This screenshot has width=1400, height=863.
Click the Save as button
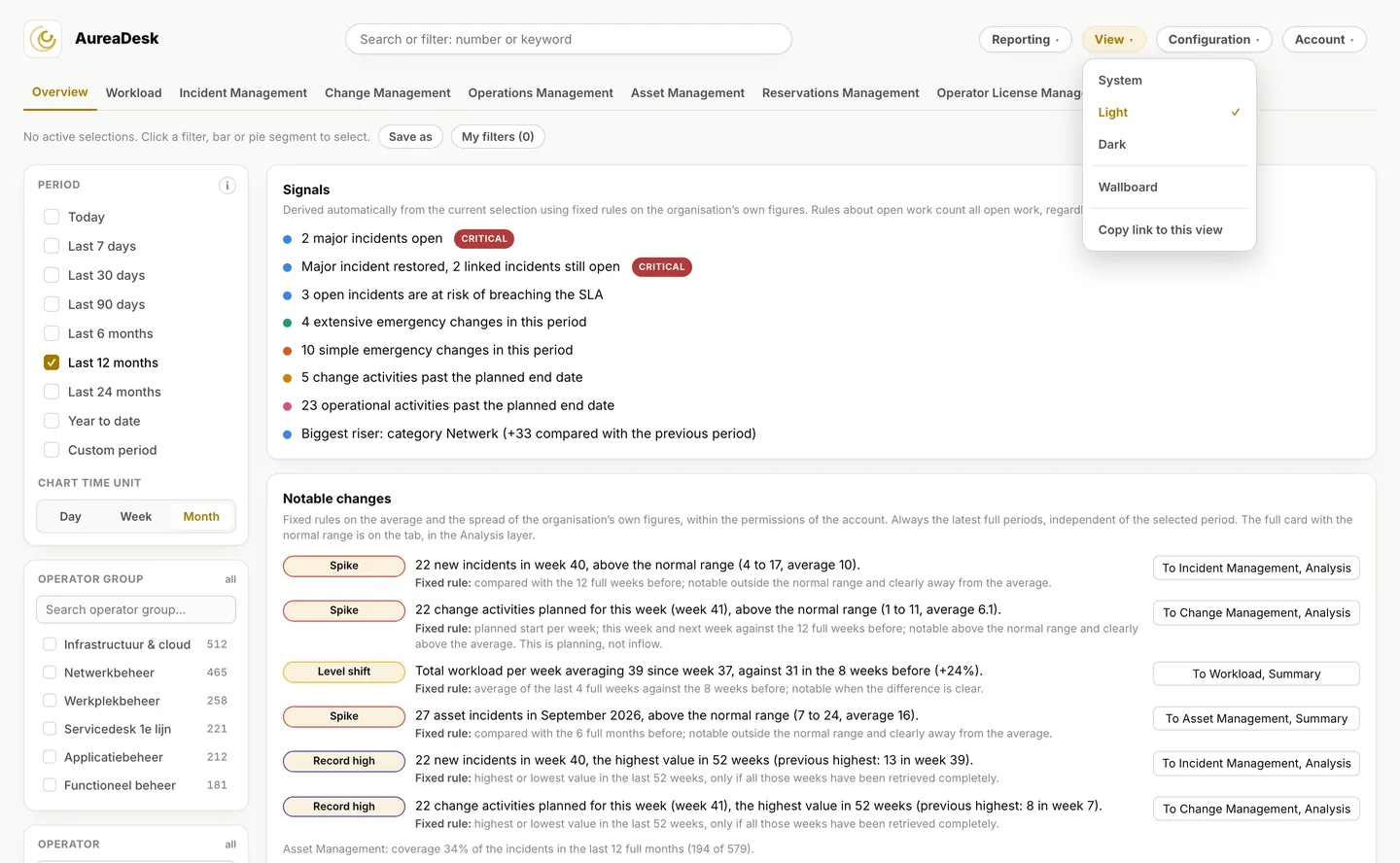pos(410,137)
